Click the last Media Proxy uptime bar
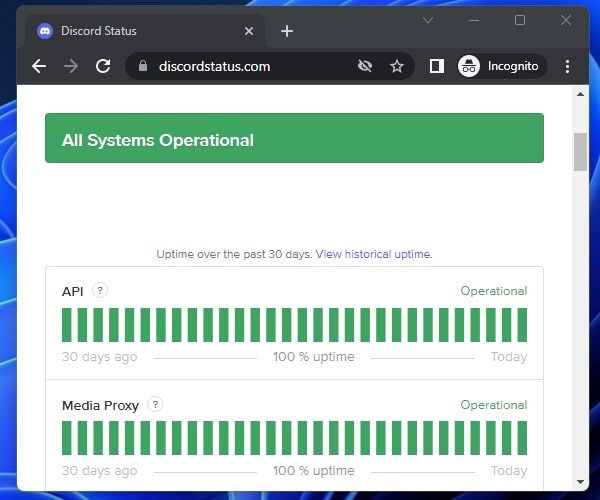Screen dimensions: 600x500 coord(522,438)
